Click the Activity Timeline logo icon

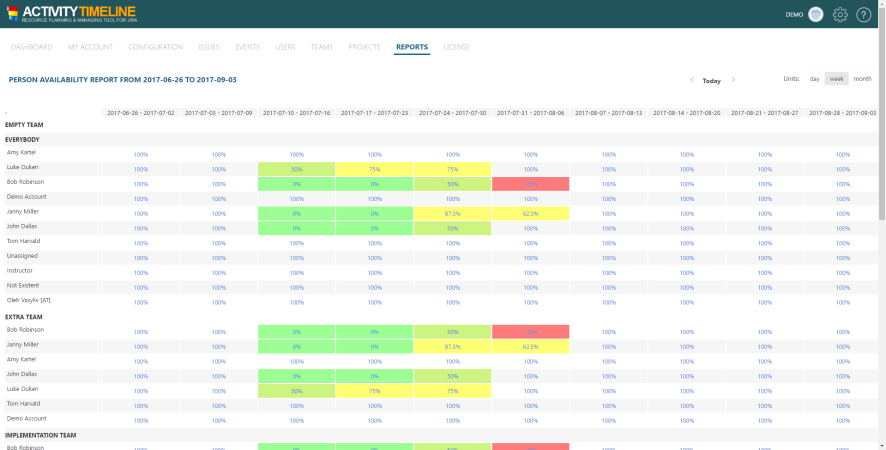[11, 14]
